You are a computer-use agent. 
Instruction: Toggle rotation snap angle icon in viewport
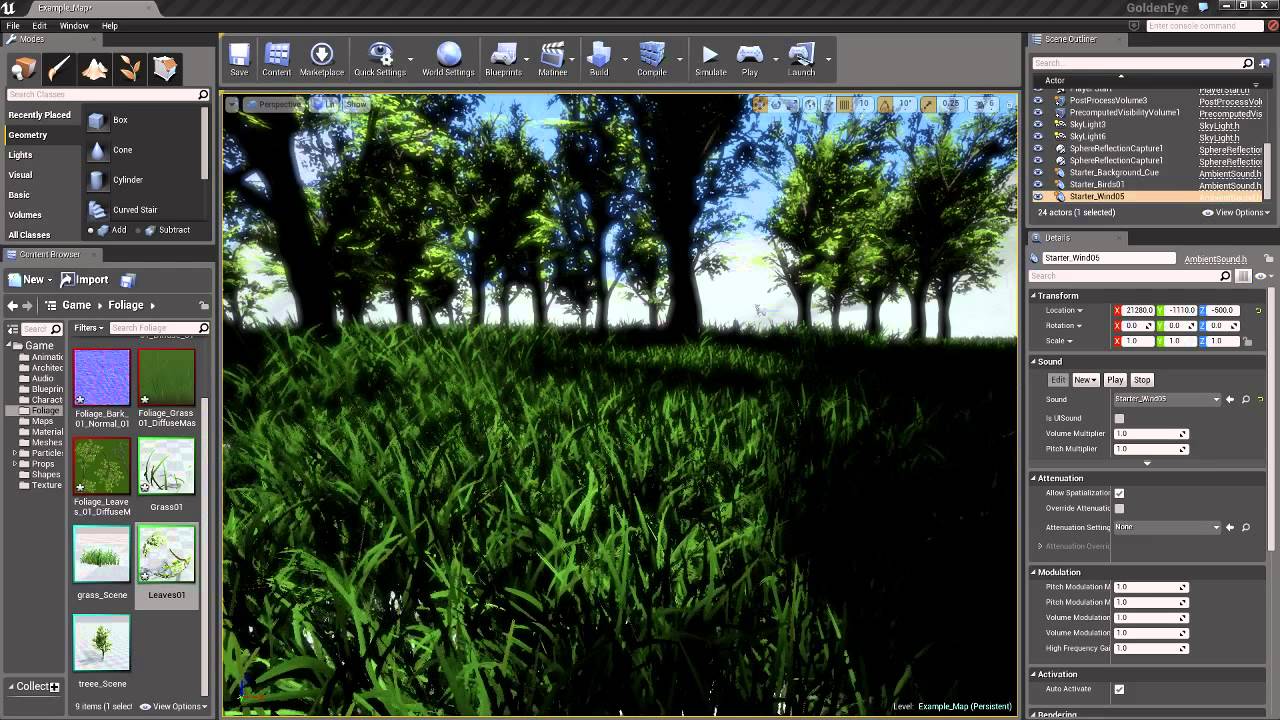885,105
